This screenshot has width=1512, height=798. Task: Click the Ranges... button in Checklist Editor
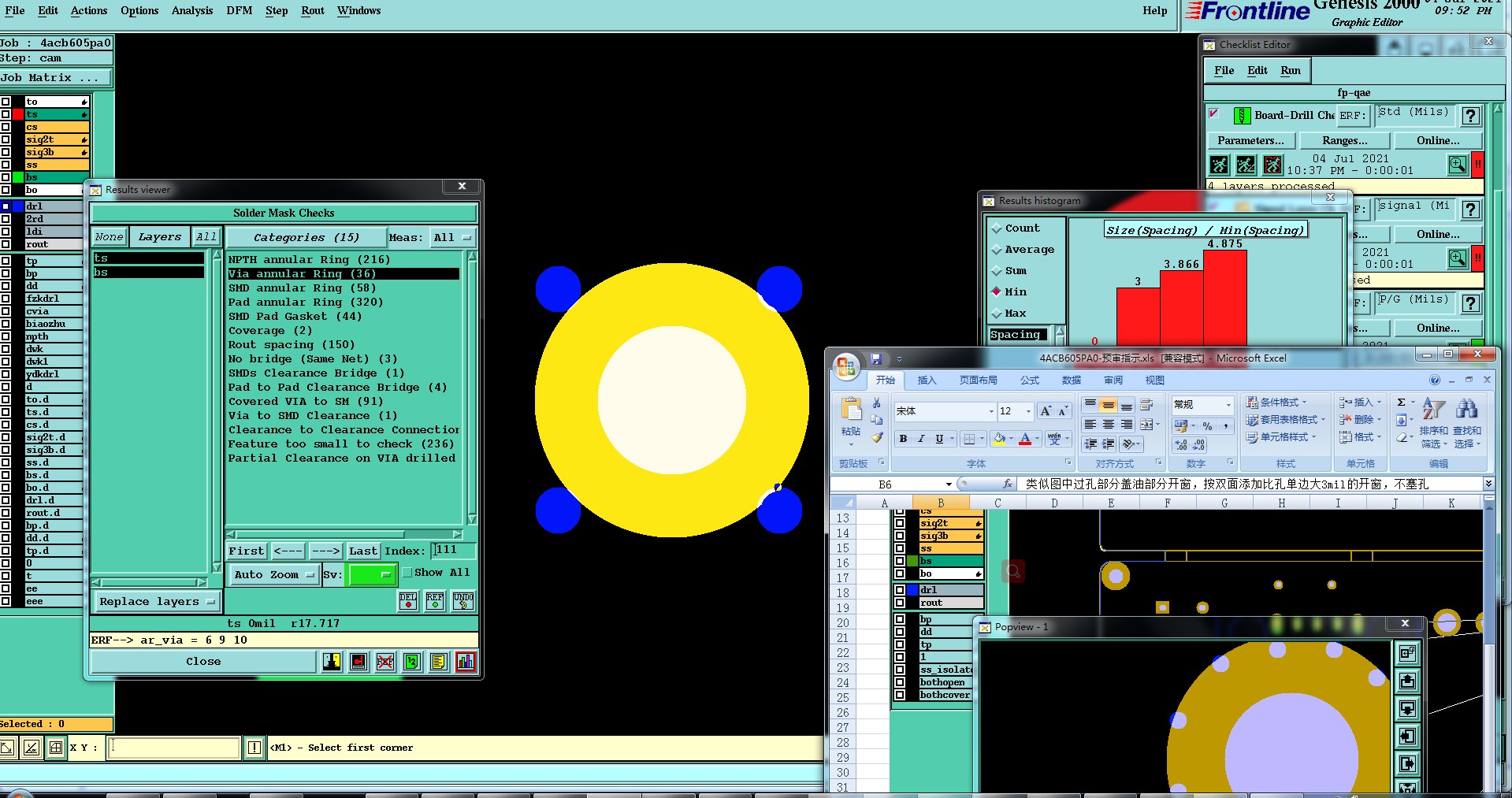coord(1345,141)
